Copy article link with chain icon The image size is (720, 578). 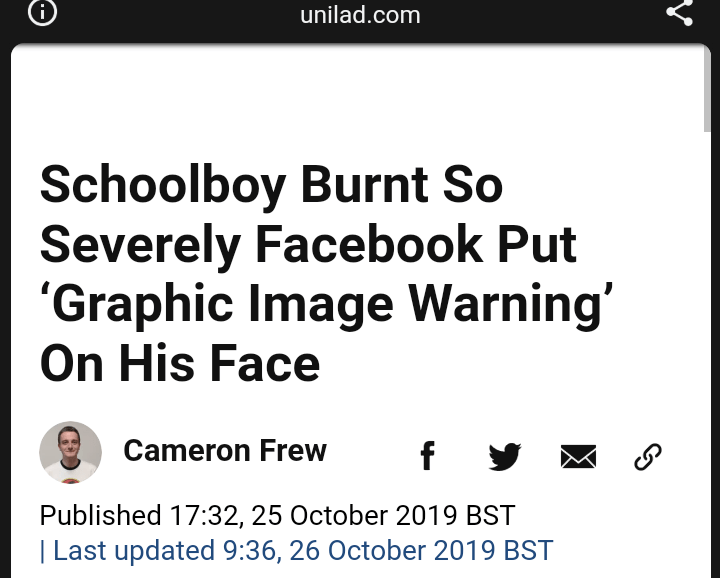[648, 457]
